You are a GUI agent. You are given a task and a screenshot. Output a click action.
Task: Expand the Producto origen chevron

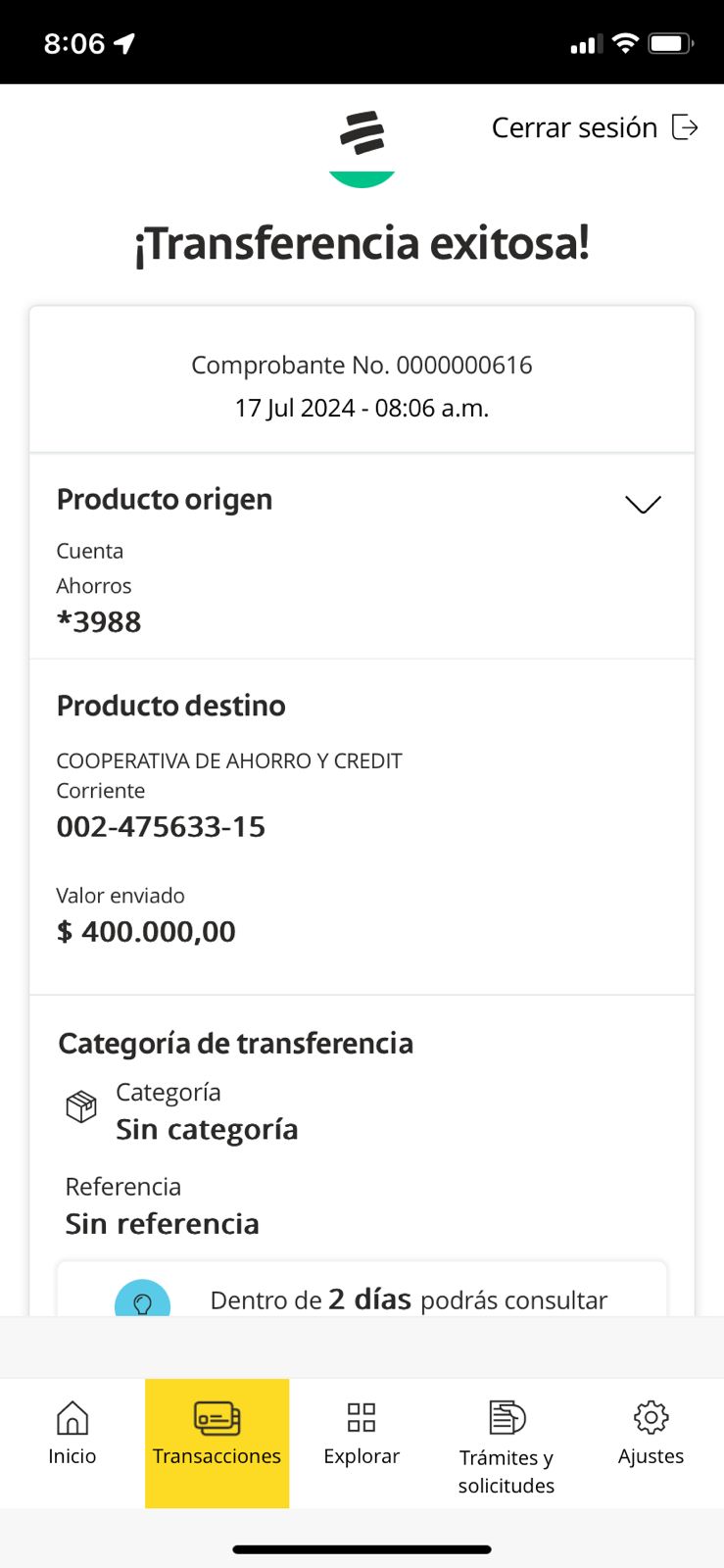643,504
